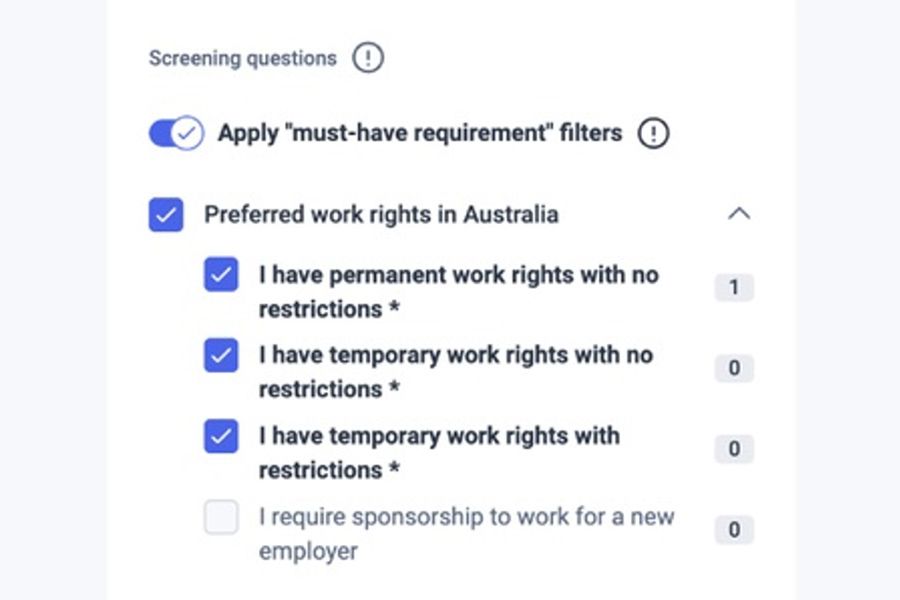This screenshot has width=900, height=600.
Task: Select the Preferred work rights in Australia label
Action: pos(381,214)
